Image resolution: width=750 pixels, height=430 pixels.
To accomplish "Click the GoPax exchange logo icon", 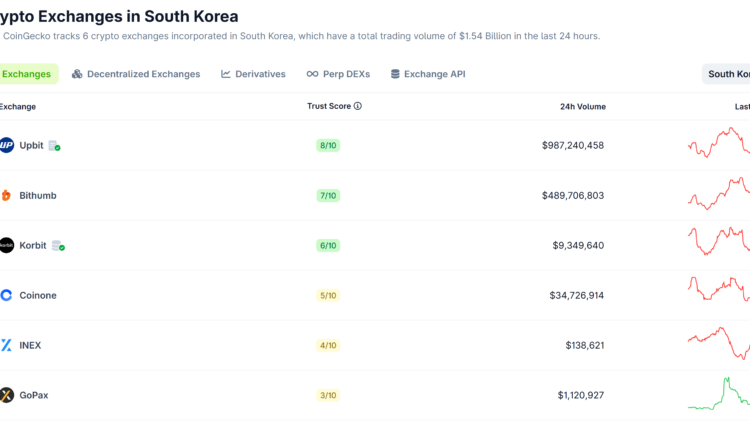I will pos(7,395).
